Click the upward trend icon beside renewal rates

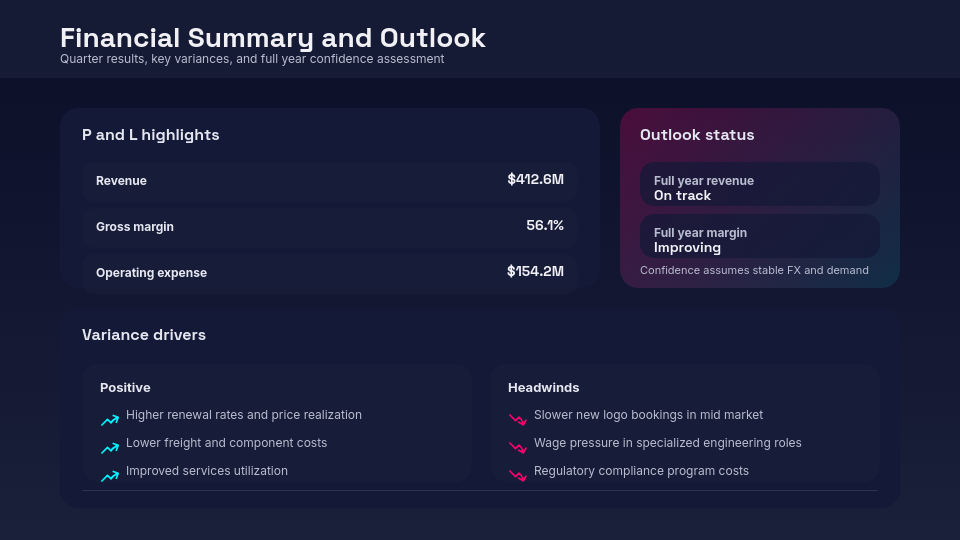click(110, 421)
